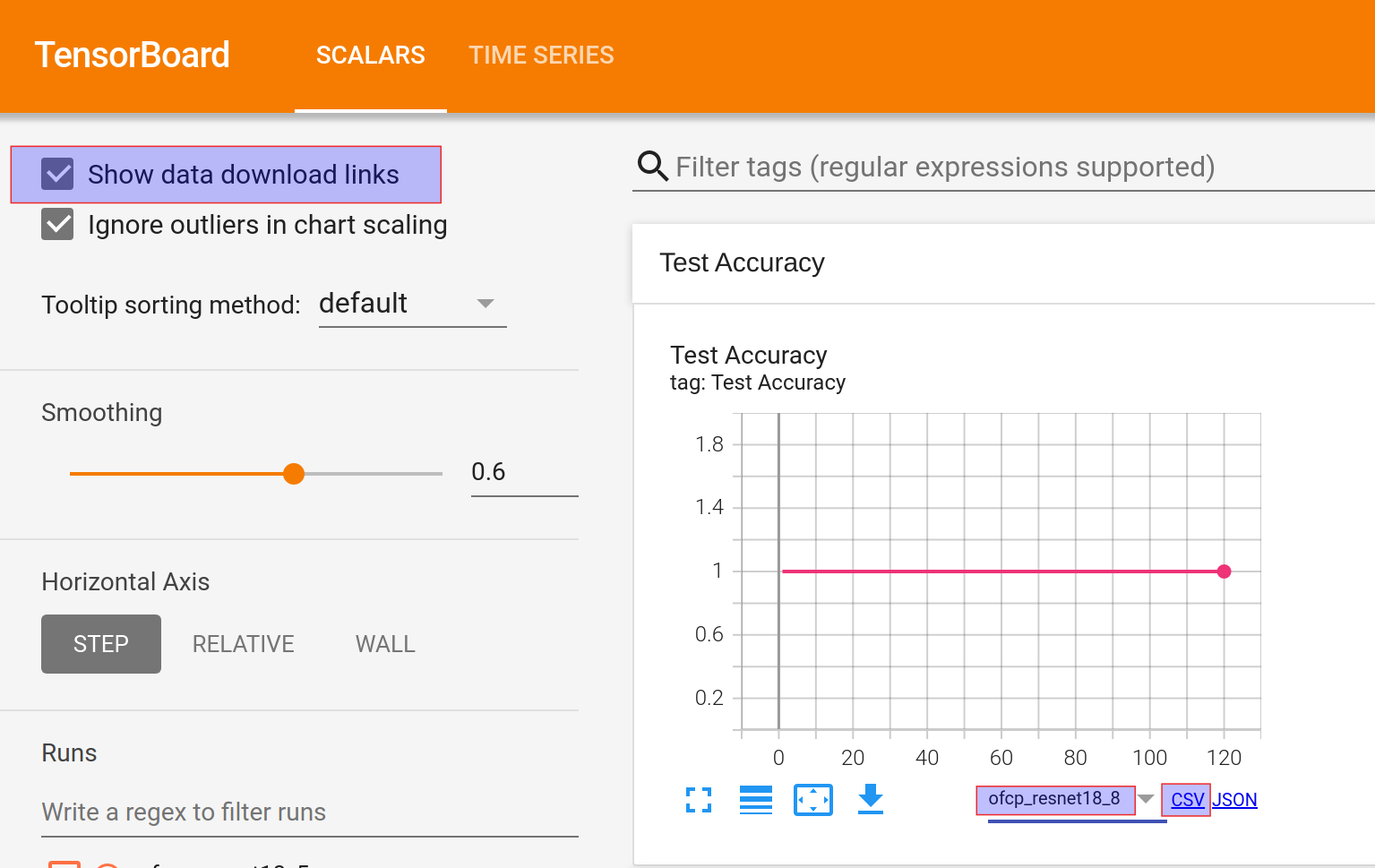
Task: Click the Smoothing slider handle
Action: point(294,474)
